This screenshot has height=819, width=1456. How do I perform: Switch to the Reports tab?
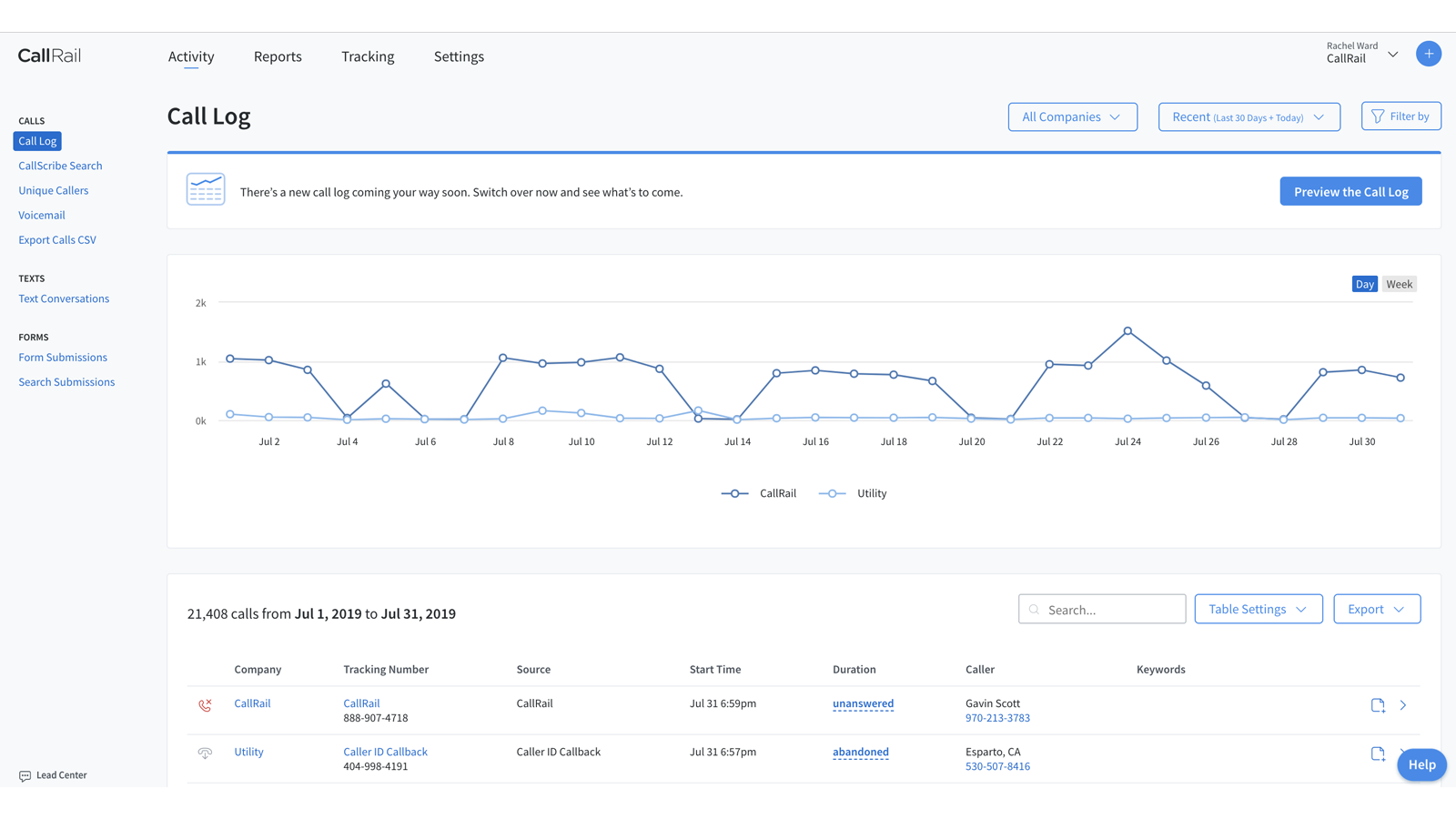pyautogui.click(x=278, y=56)
